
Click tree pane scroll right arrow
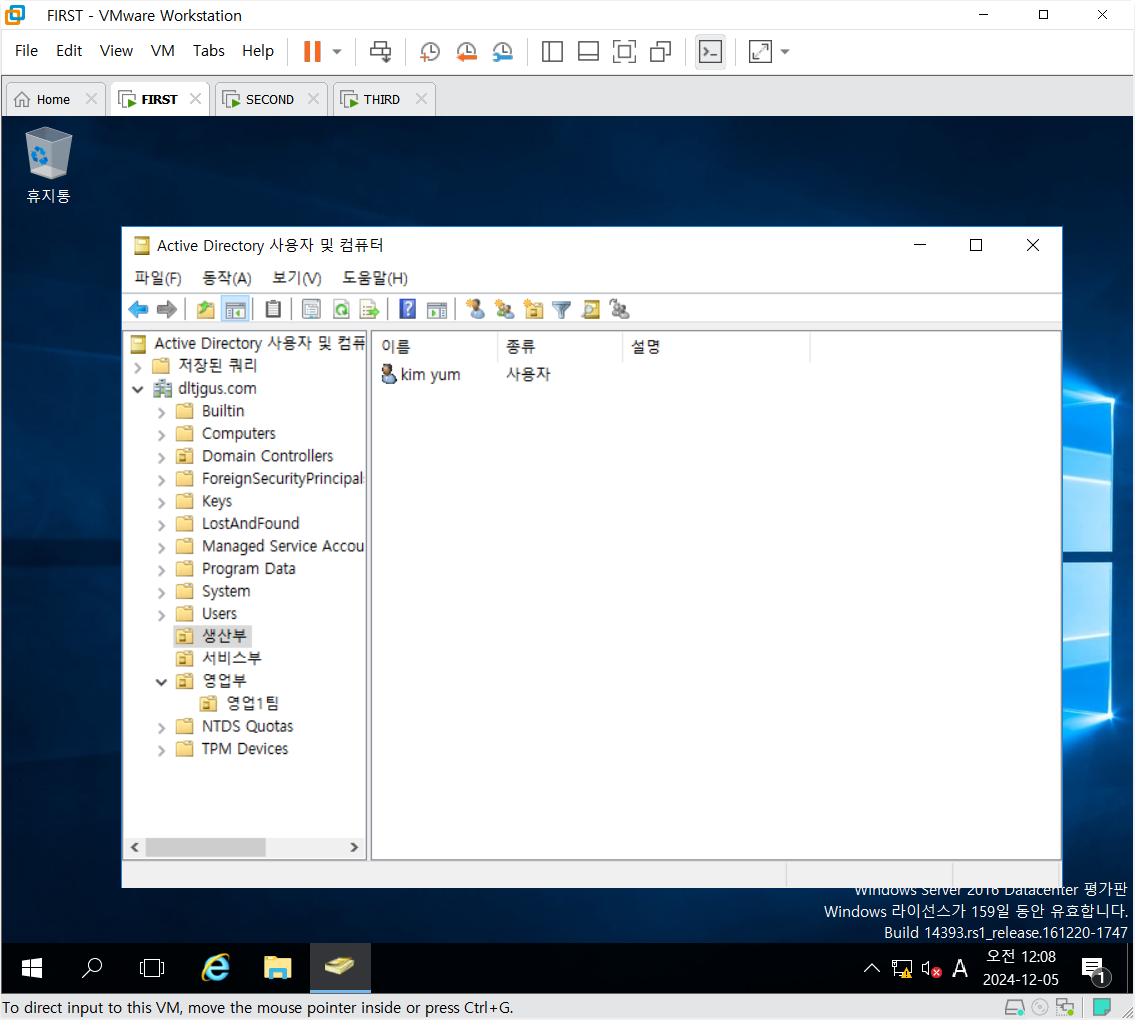(354, 846)
